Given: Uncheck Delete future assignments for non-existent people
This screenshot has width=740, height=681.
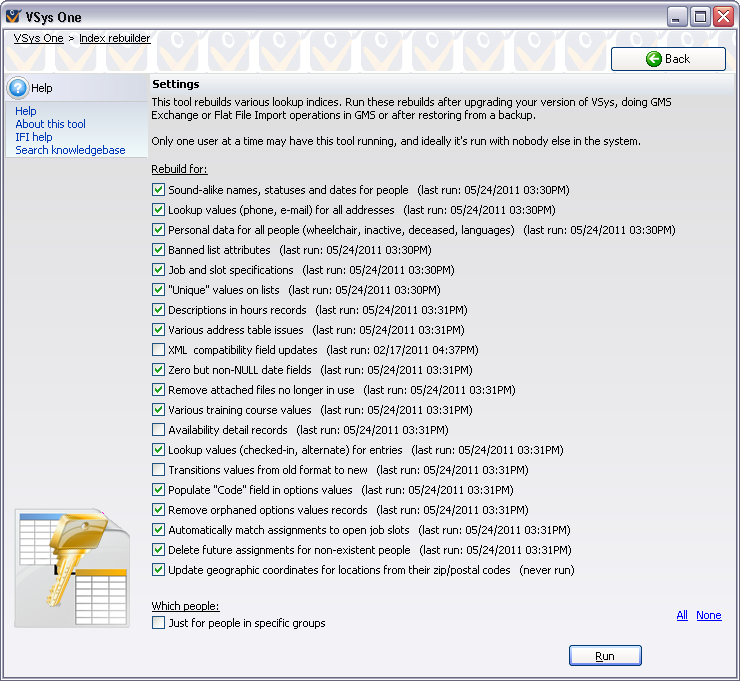Looking at the screenshot, I should coord(158,550).
